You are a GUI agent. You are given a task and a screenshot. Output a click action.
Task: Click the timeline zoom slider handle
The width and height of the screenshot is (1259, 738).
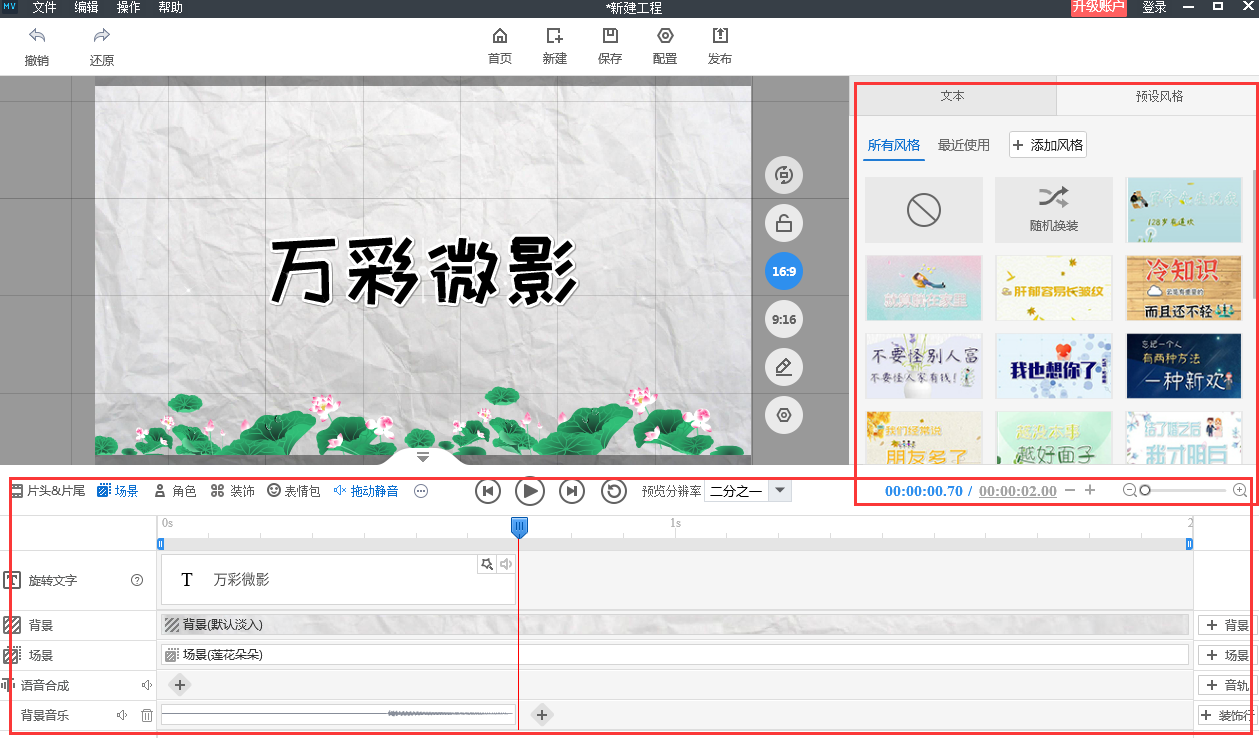pos(1145,490)
